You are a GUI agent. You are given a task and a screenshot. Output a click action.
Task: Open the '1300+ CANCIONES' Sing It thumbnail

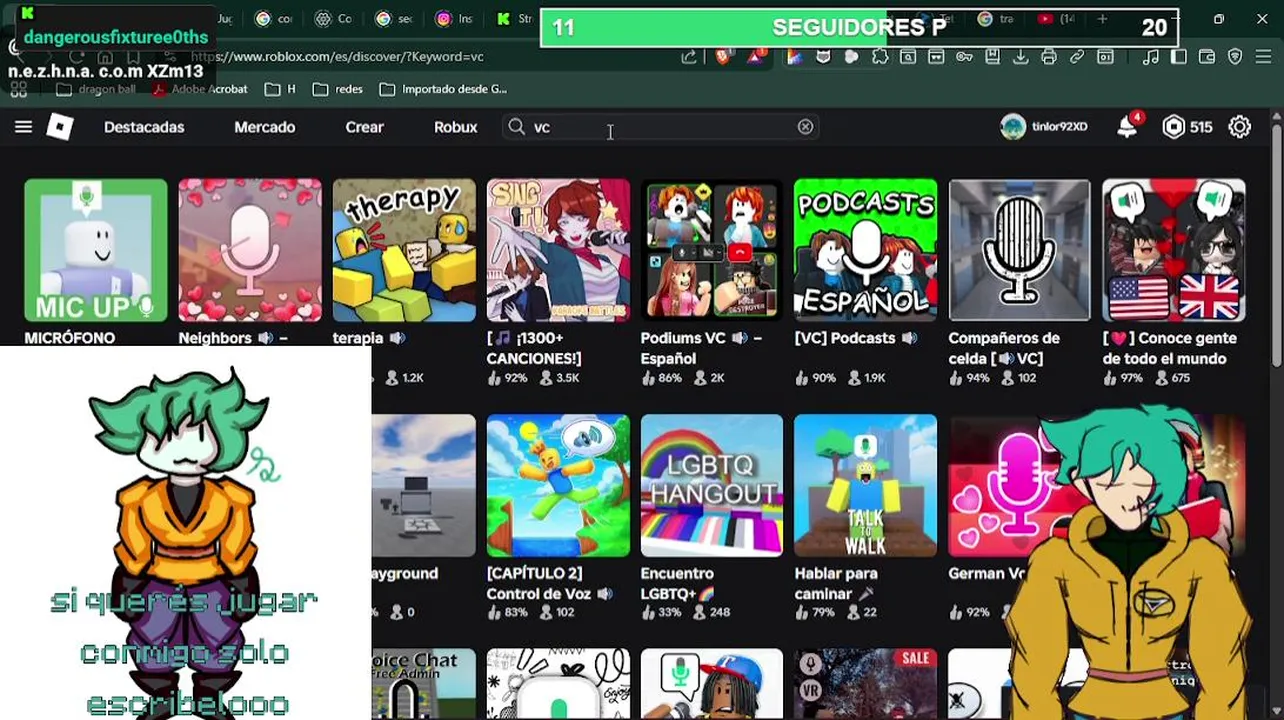[558, 250]
